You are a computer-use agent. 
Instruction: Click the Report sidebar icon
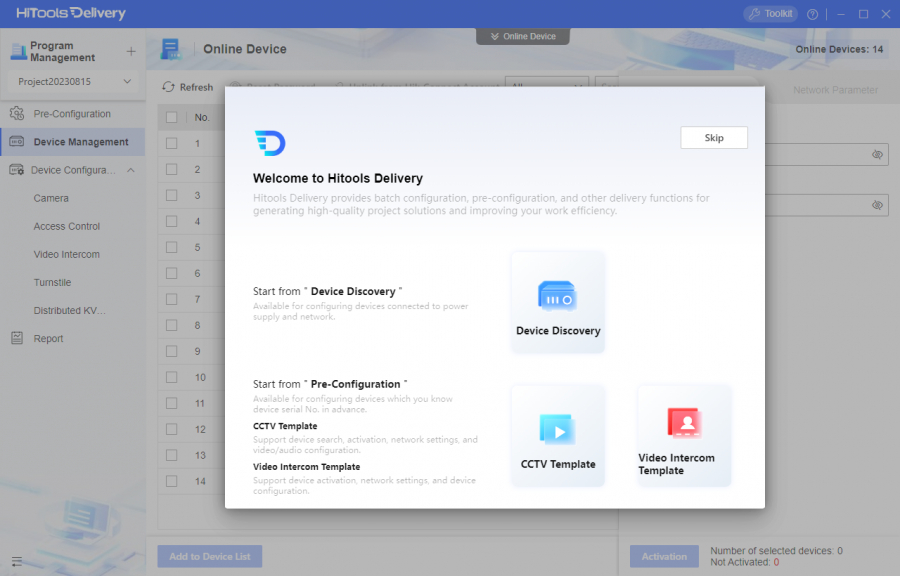pos(17,338)
